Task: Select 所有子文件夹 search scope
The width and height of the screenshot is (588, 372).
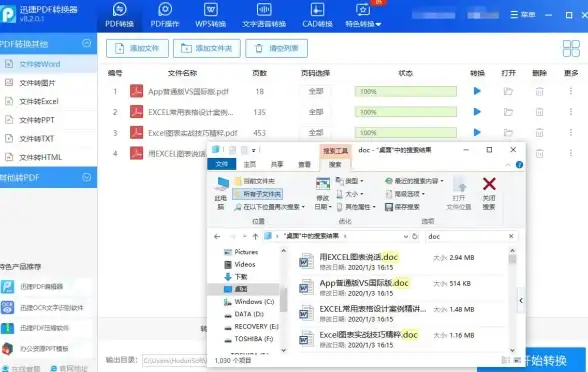Action: pos(258,194)
